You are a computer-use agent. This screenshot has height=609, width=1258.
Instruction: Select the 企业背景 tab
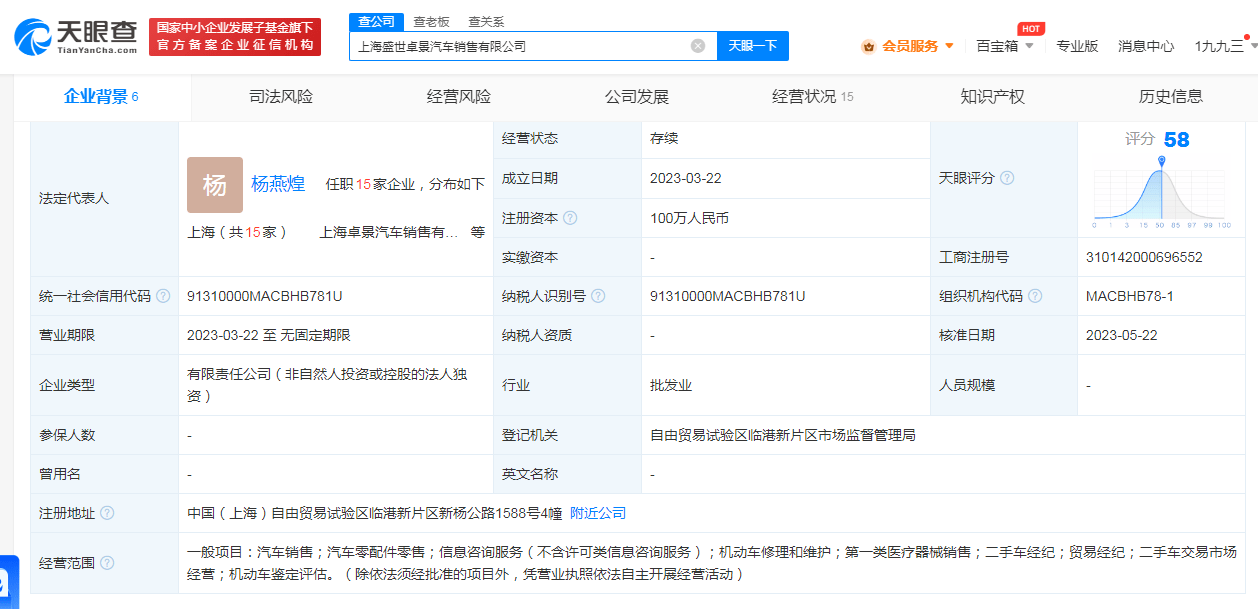click(101, 97)
